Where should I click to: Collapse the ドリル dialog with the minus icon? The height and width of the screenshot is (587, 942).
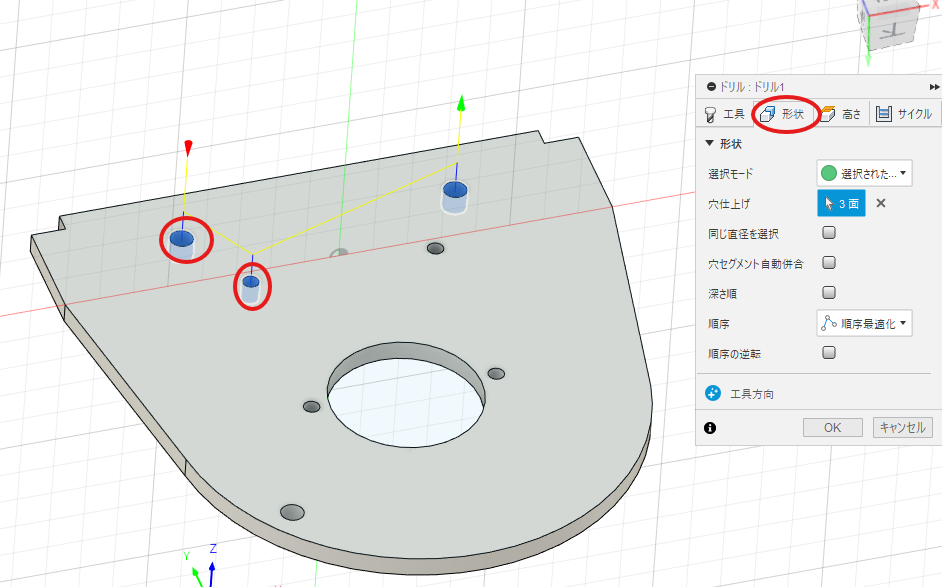(711, 87)
